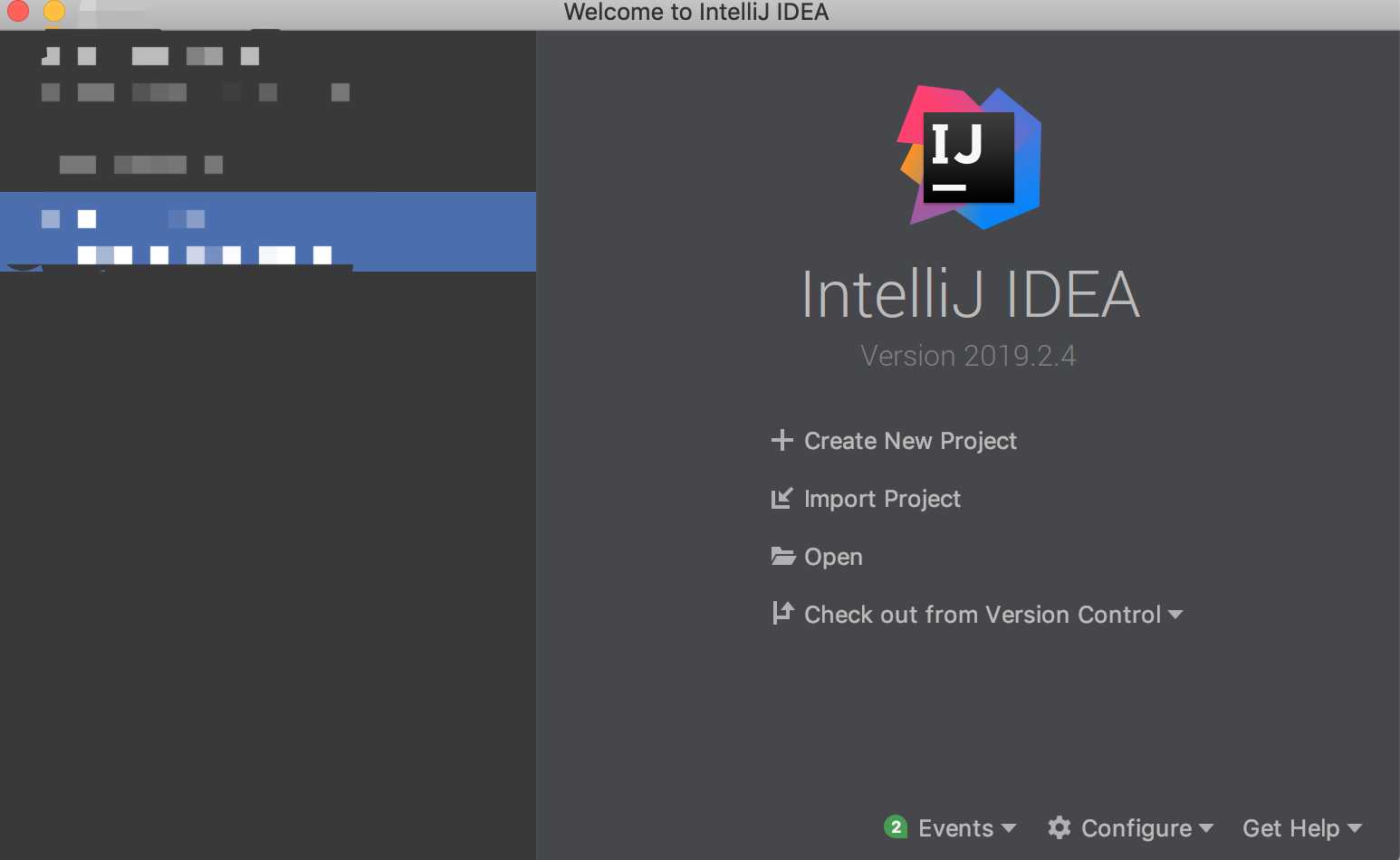Click the version control checkout icon
The image size is (1400, 860).
(782, 614)
